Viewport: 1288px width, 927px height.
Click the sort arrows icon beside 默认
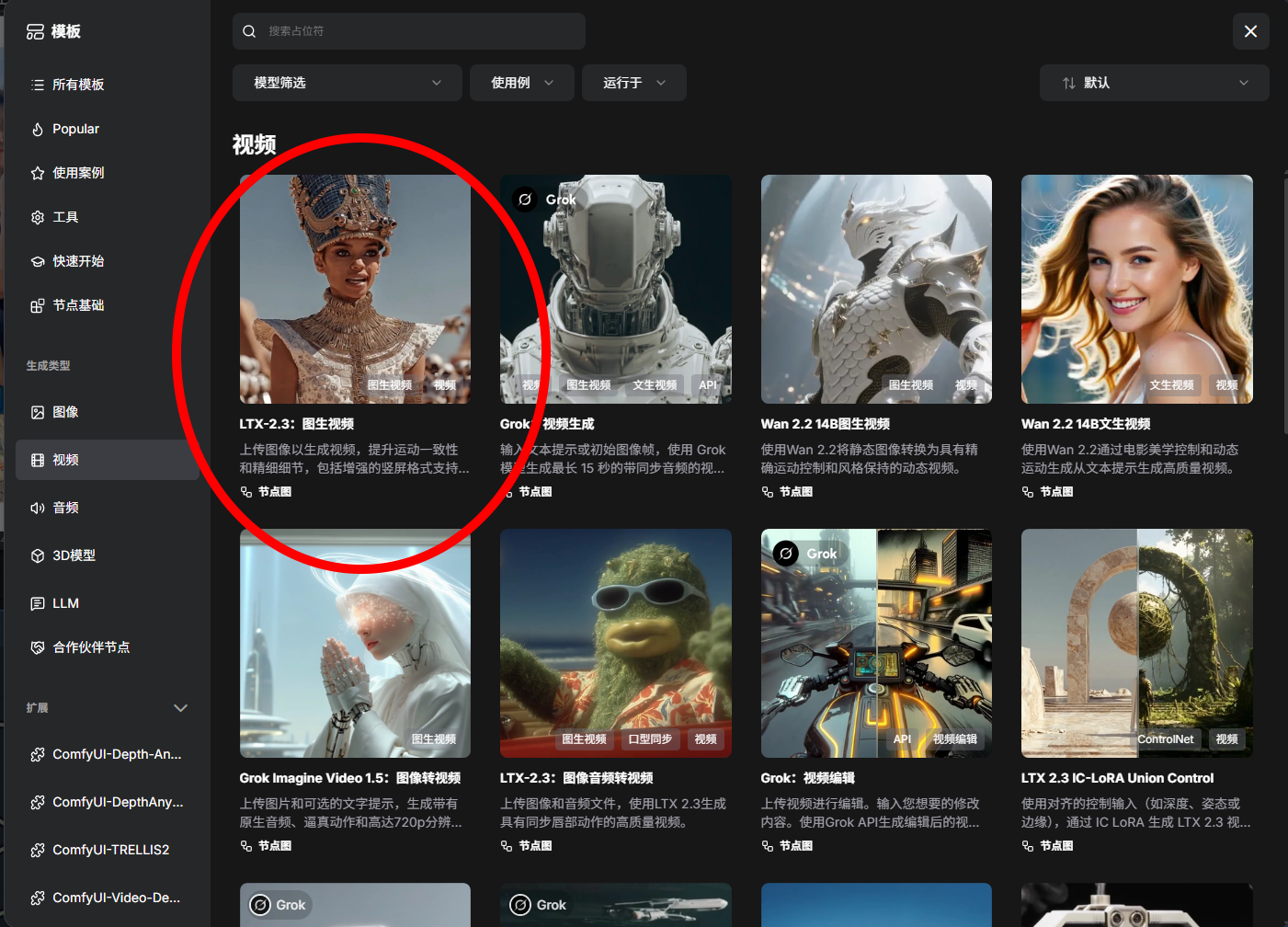(x=1068, y=83)
